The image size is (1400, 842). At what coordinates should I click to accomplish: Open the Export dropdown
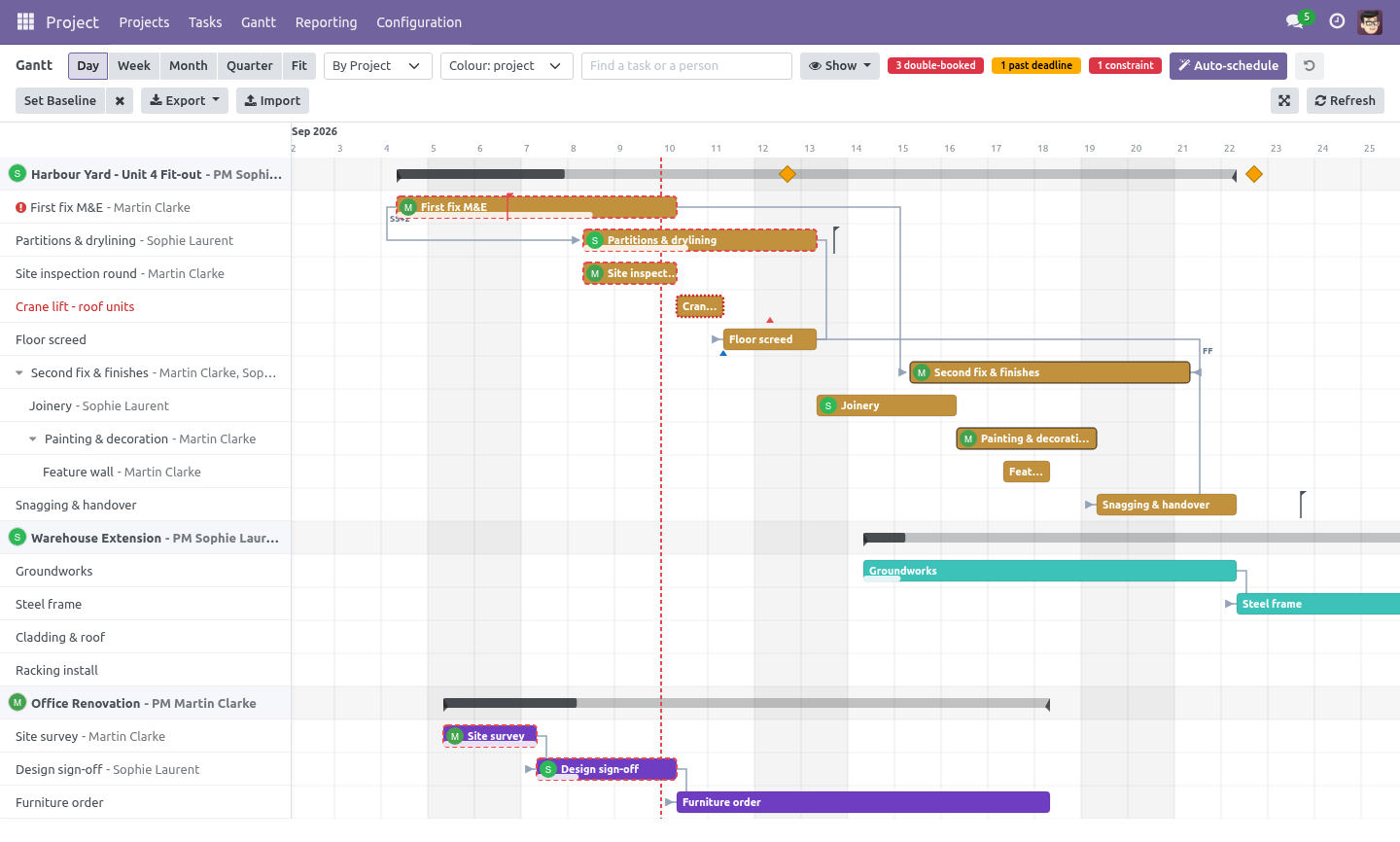[x=185, y=100]
